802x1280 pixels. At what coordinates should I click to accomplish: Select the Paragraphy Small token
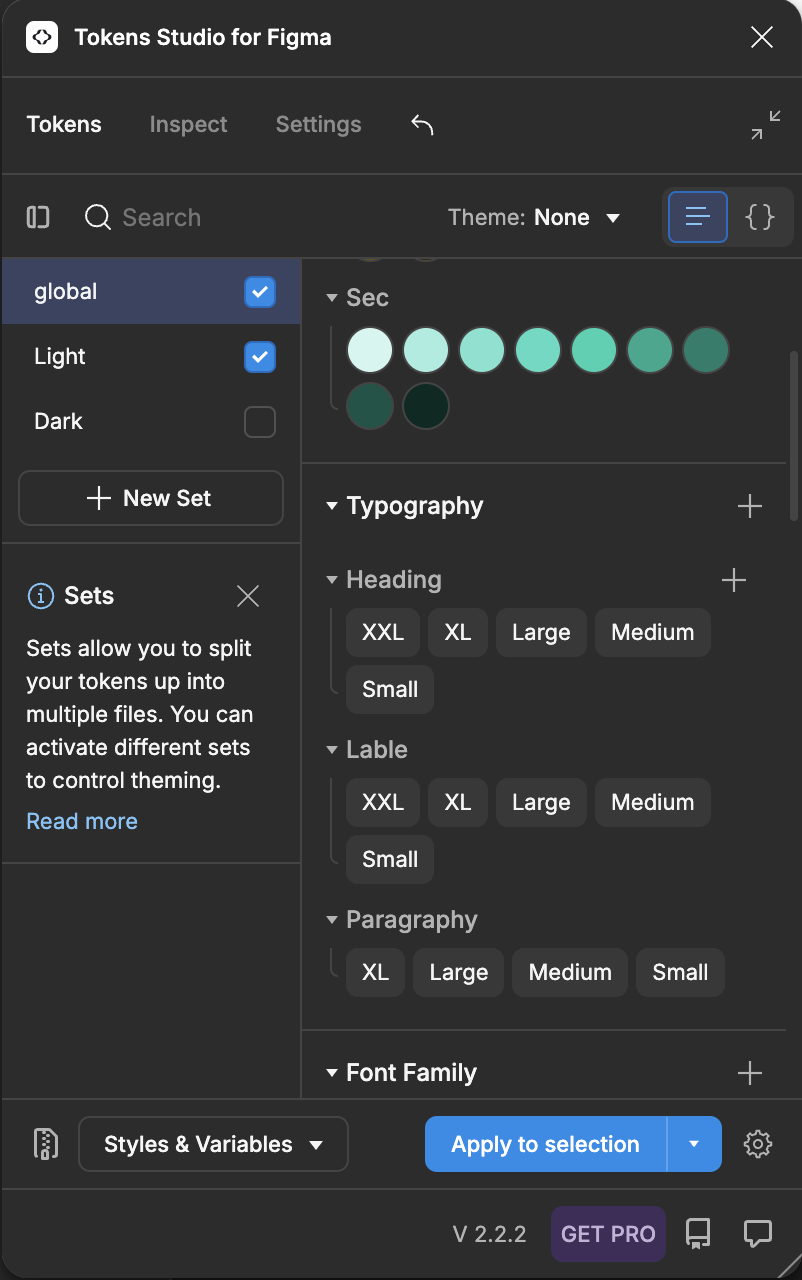(x=681, y=972)
